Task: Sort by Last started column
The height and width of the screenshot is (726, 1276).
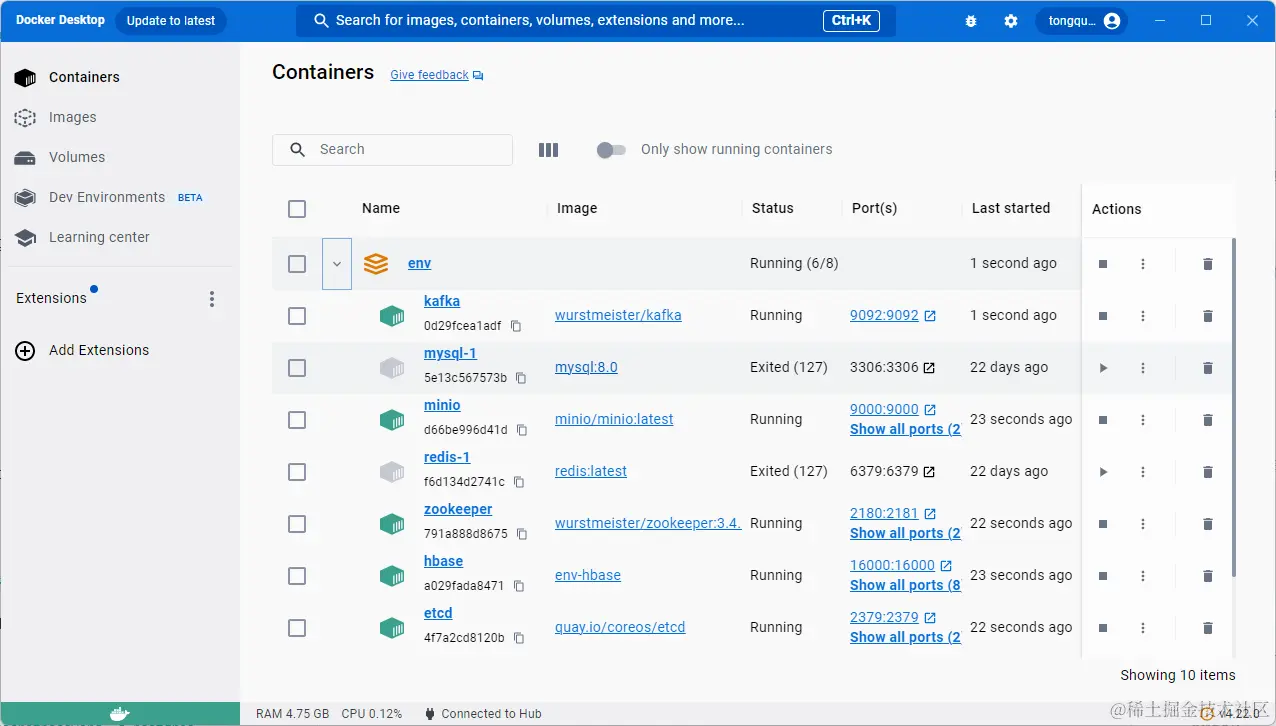Action: click(1011, 208)
